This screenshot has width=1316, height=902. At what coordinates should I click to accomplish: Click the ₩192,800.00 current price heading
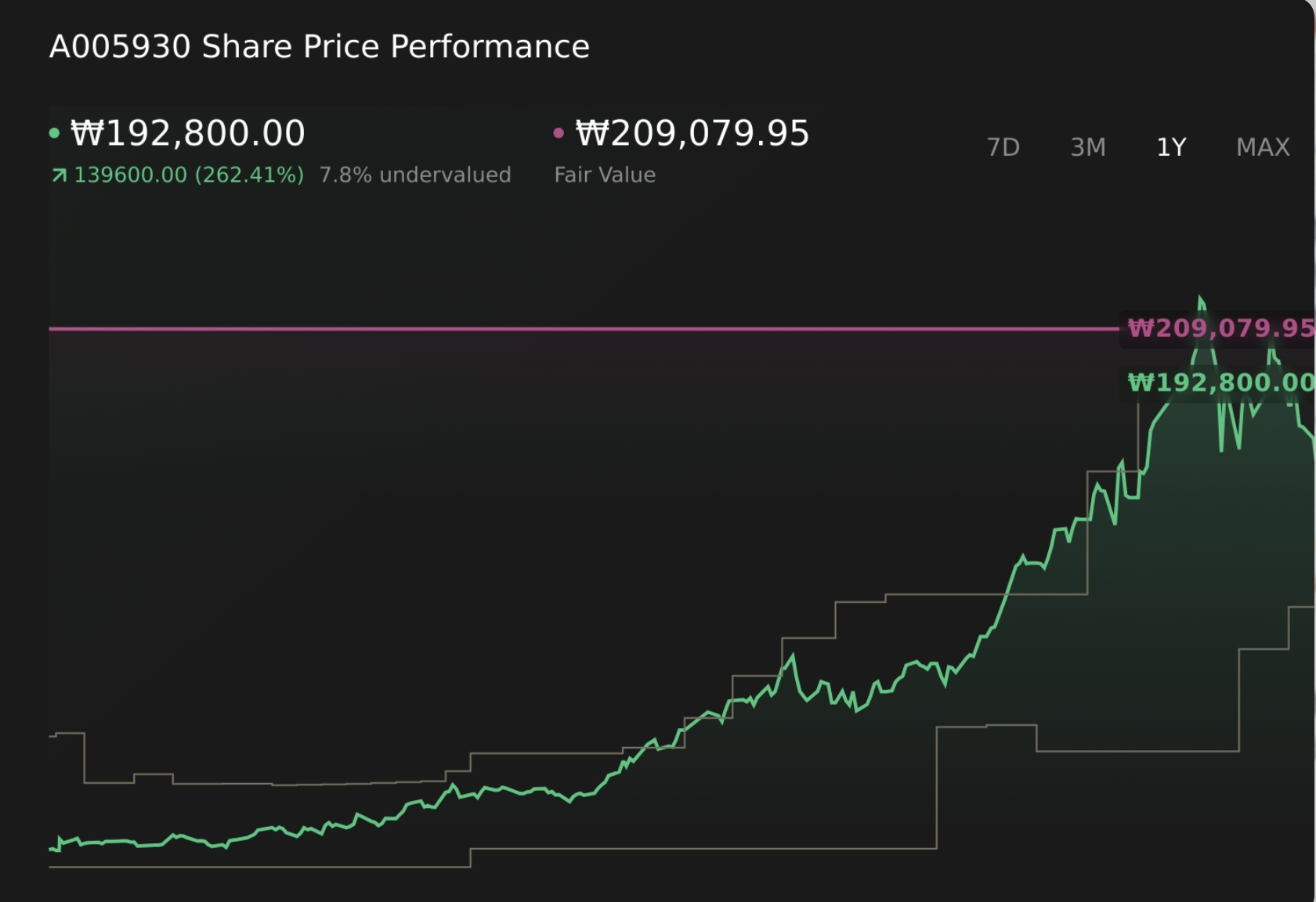coord(188,133)
